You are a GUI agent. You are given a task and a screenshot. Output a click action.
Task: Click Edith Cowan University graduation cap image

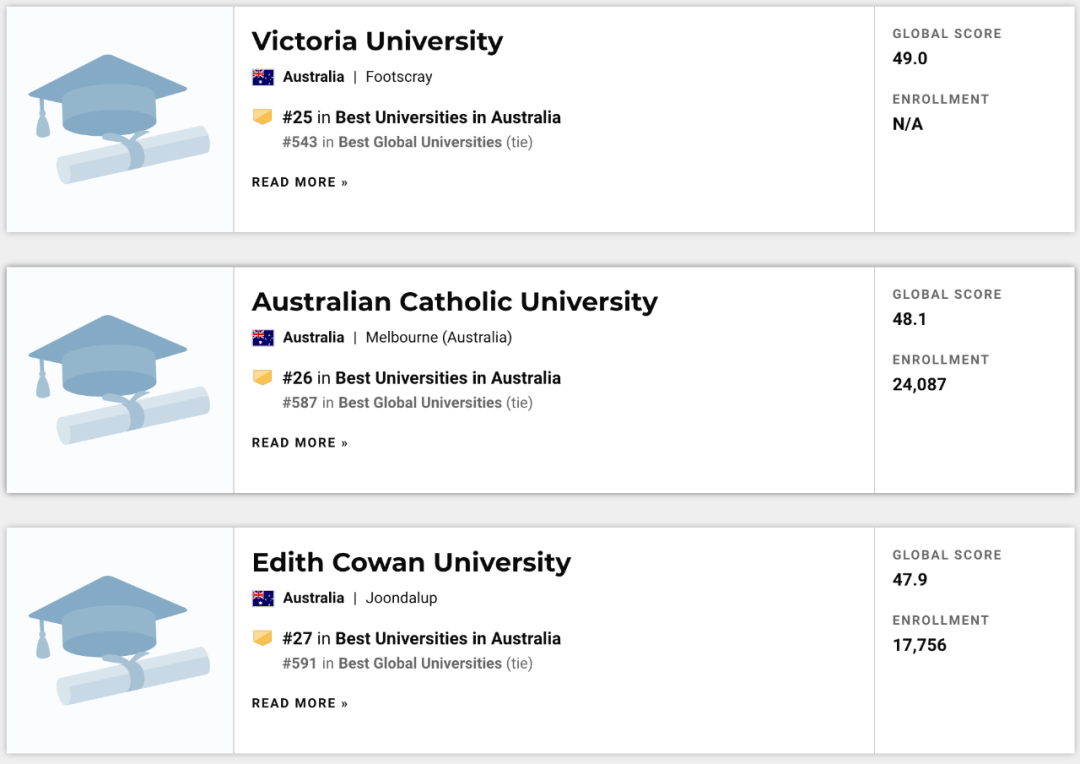pyautogui.click(x=119, y=641)
